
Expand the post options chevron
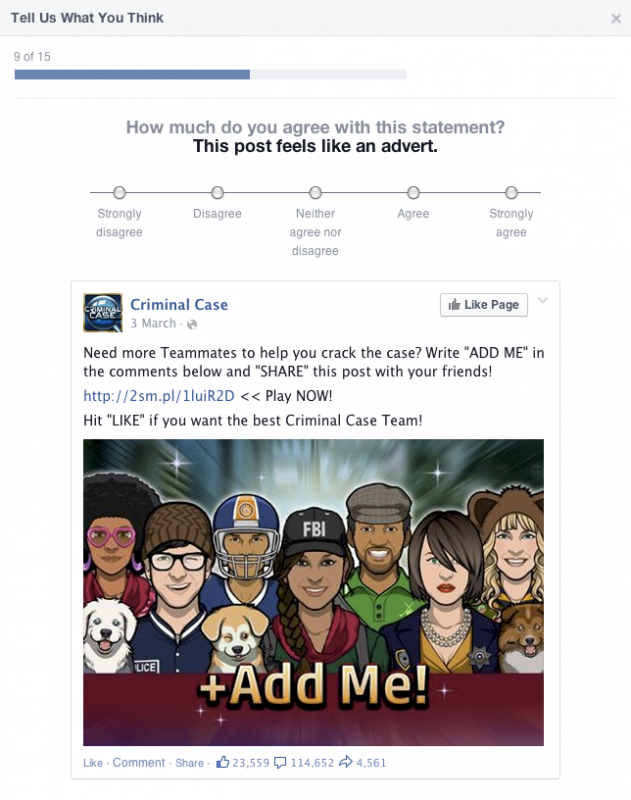tap(543, 300)
